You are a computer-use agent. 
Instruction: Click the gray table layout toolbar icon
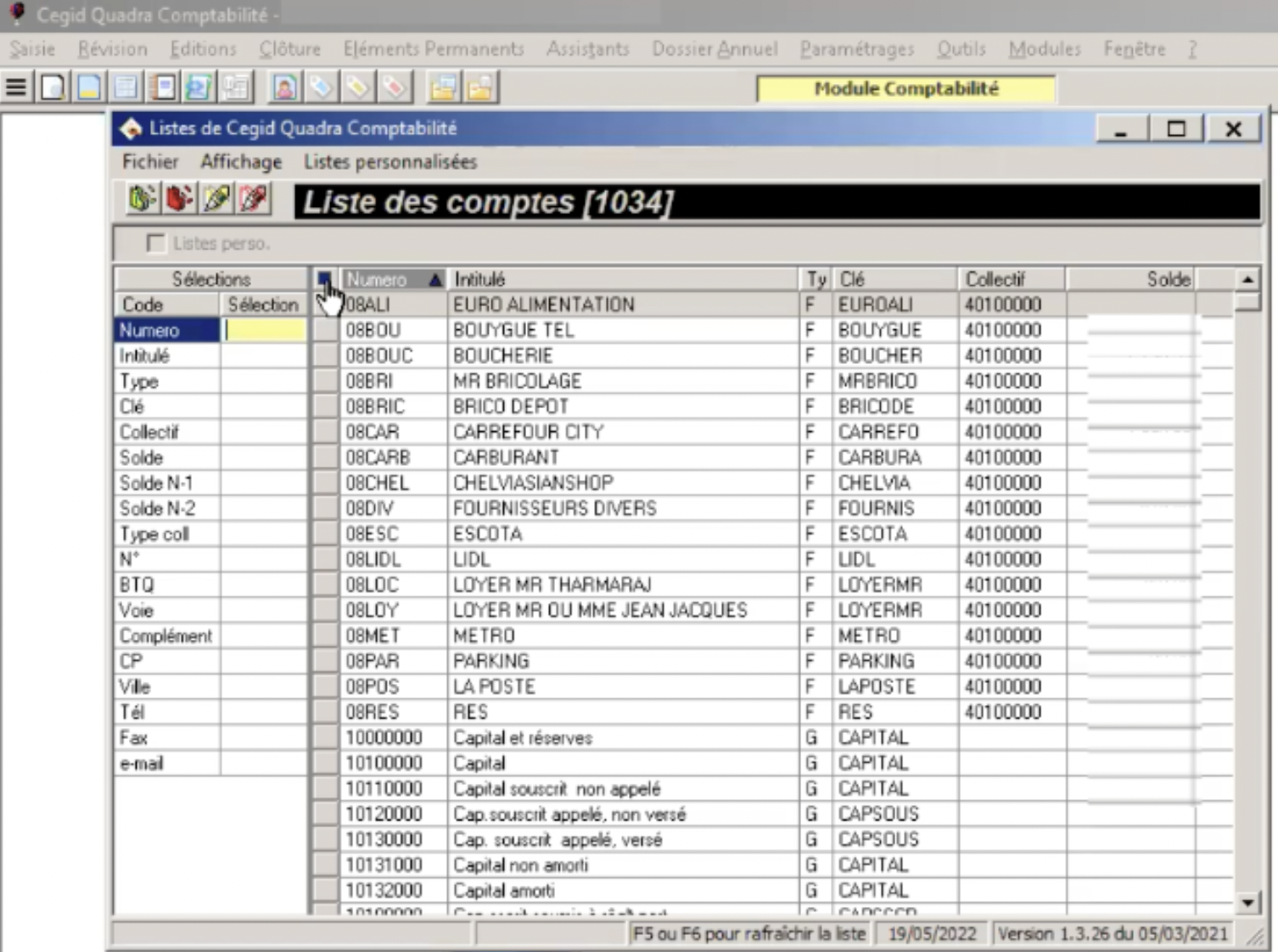pos(237,87)
